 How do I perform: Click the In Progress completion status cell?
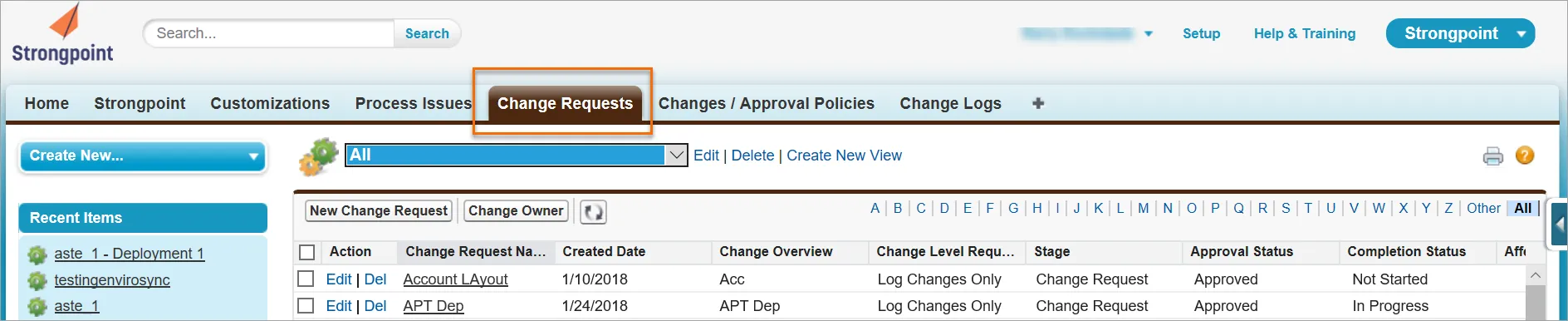point(1390,306)
